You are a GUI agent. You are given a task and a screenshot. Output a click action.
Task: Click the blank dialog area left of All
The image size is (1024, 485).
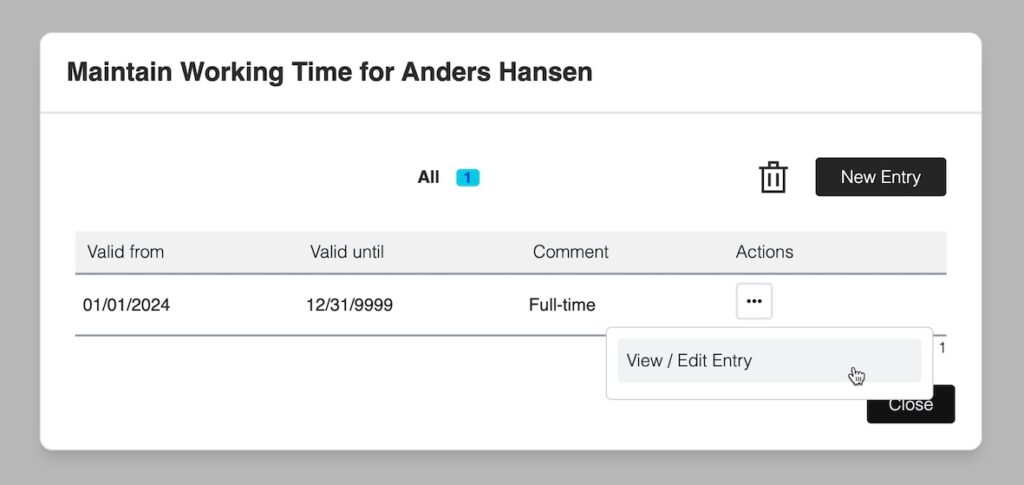tap(220, 178)
